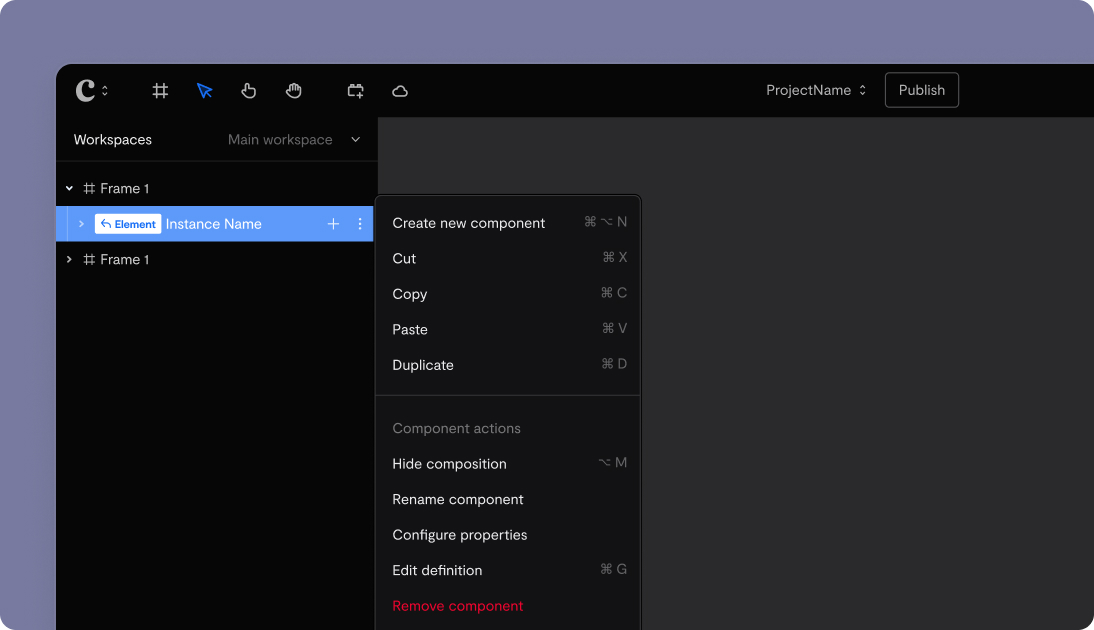This screenshot has width=1094, height=630.
Task: Open the app logo menu
Action: point(91,91)
